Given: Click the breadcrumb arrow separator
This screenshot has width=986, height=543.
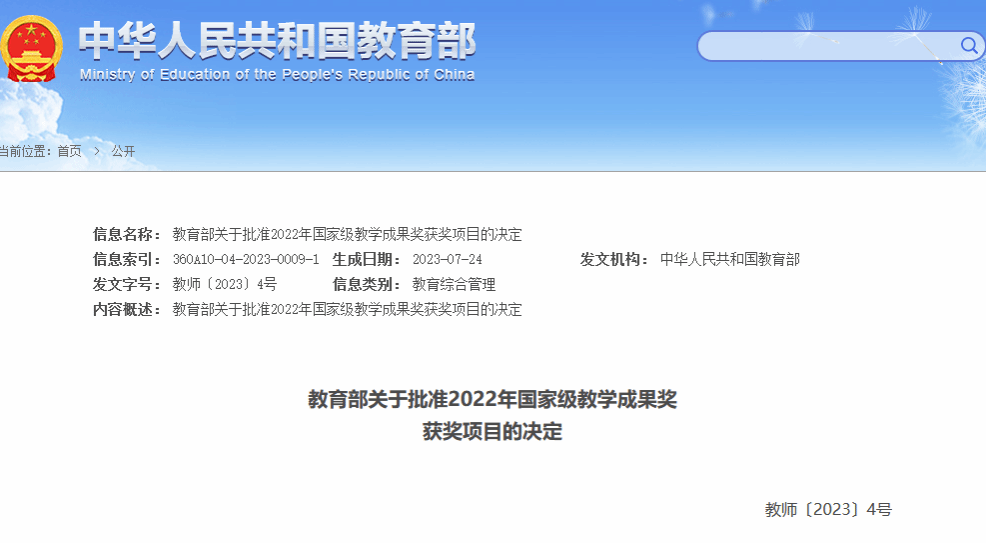Looking at the screenshot, I should (x=97, y=151).
